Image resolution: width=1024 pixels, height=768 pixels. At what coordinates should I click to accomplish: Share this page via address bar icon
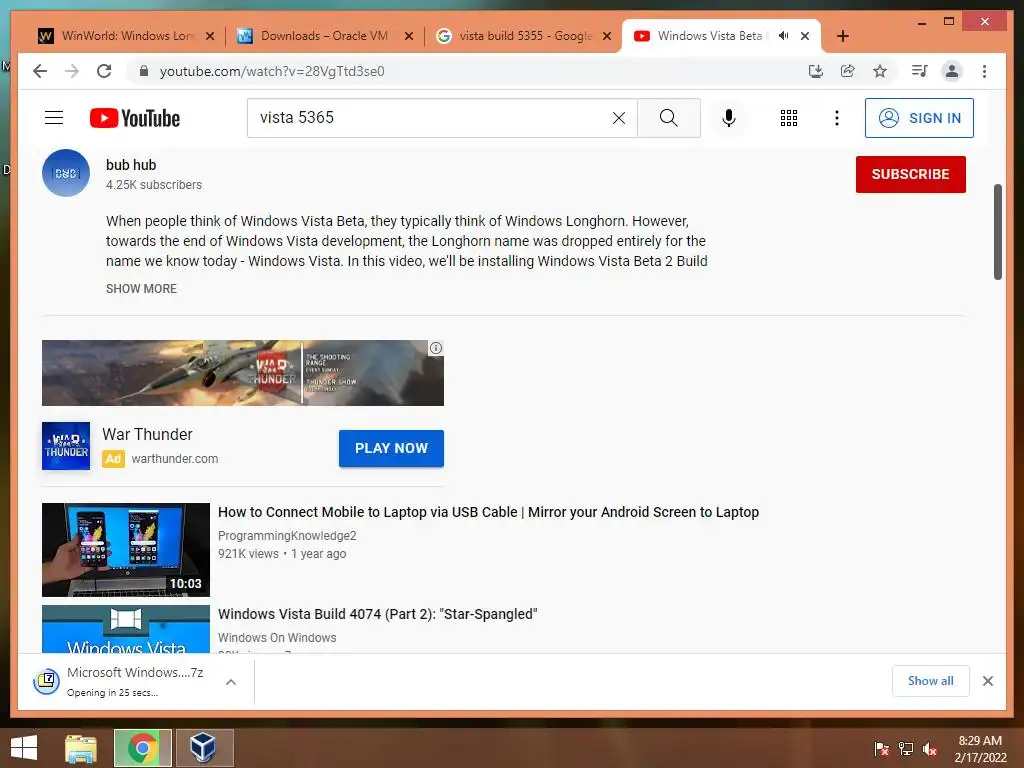[x=848, y=71]
